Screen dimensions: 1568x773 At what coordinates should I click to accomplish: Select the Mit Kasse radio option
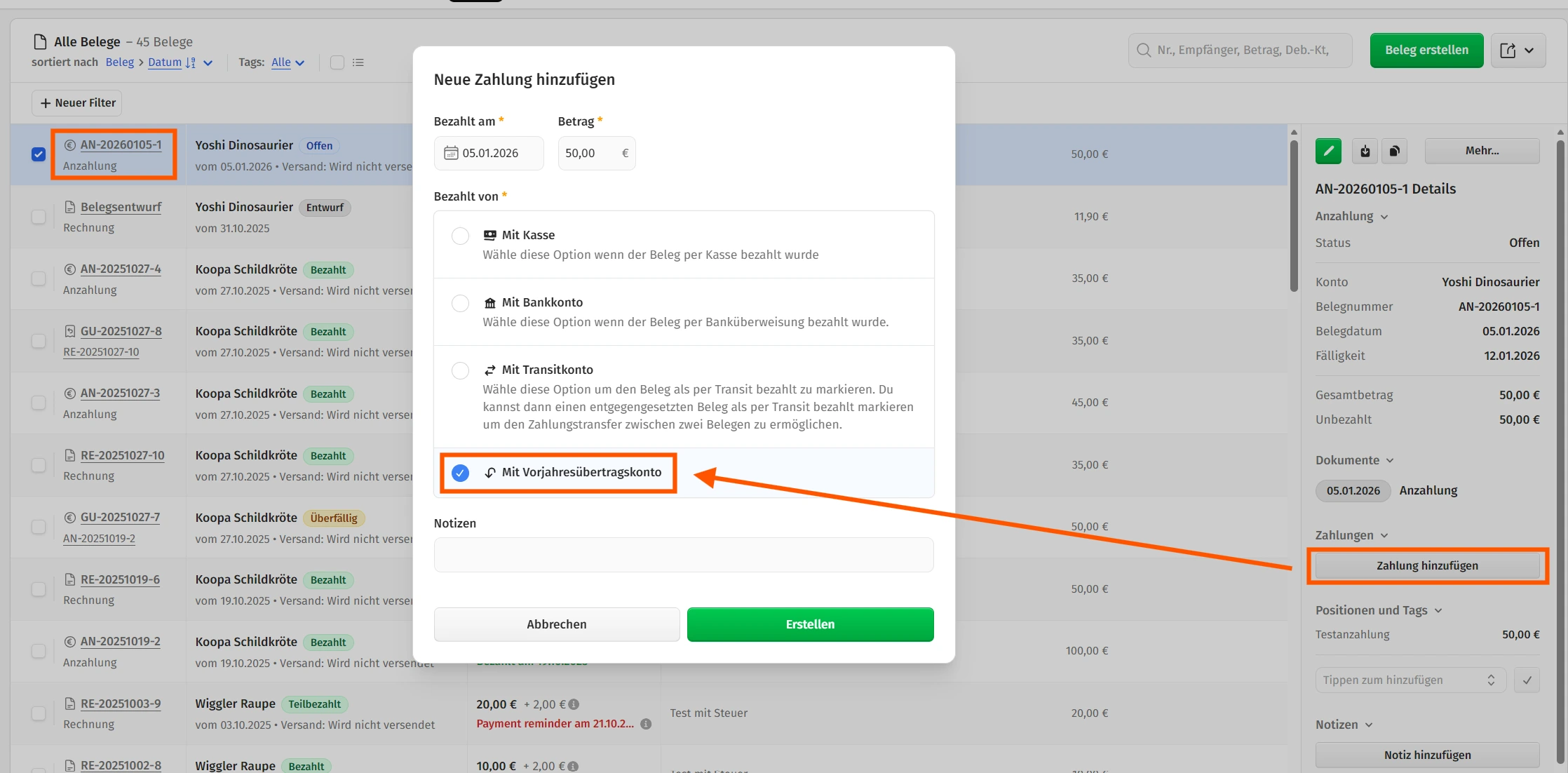pyautogui.click(x=460, y=236)
